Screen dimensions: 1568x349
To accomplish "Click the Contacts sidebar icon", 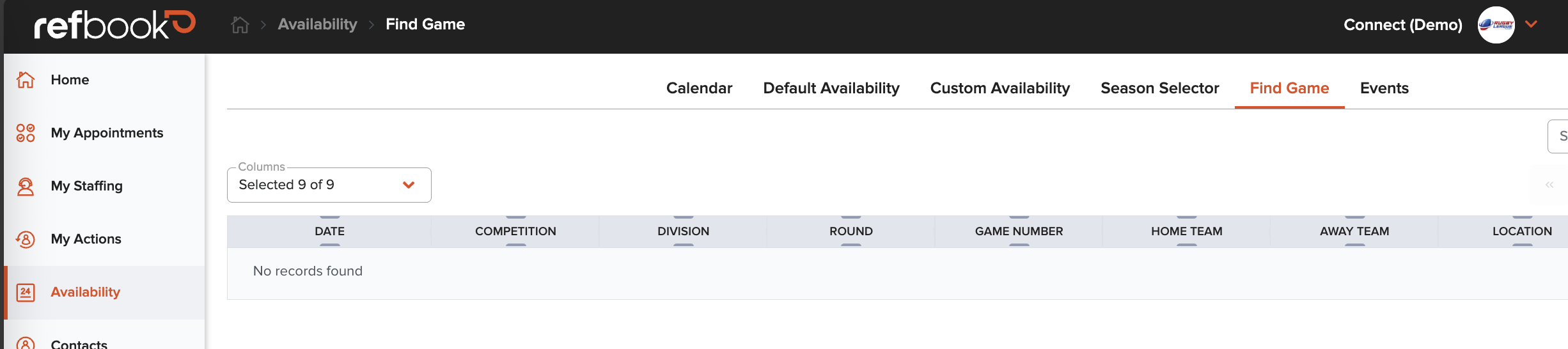I will 26,343.
